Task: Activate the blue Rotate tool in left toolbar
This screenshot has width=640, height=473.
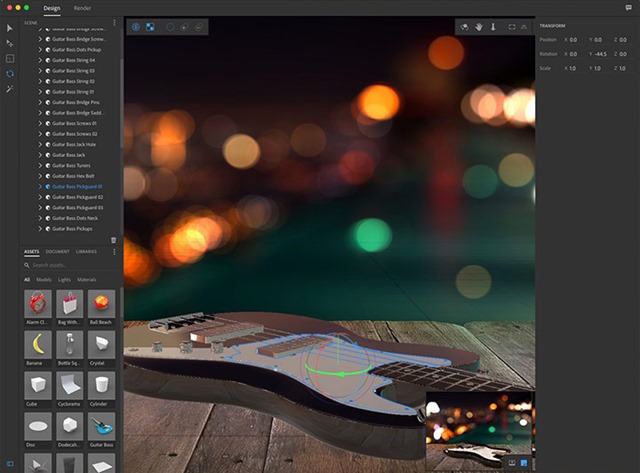Action: [10, 73]
